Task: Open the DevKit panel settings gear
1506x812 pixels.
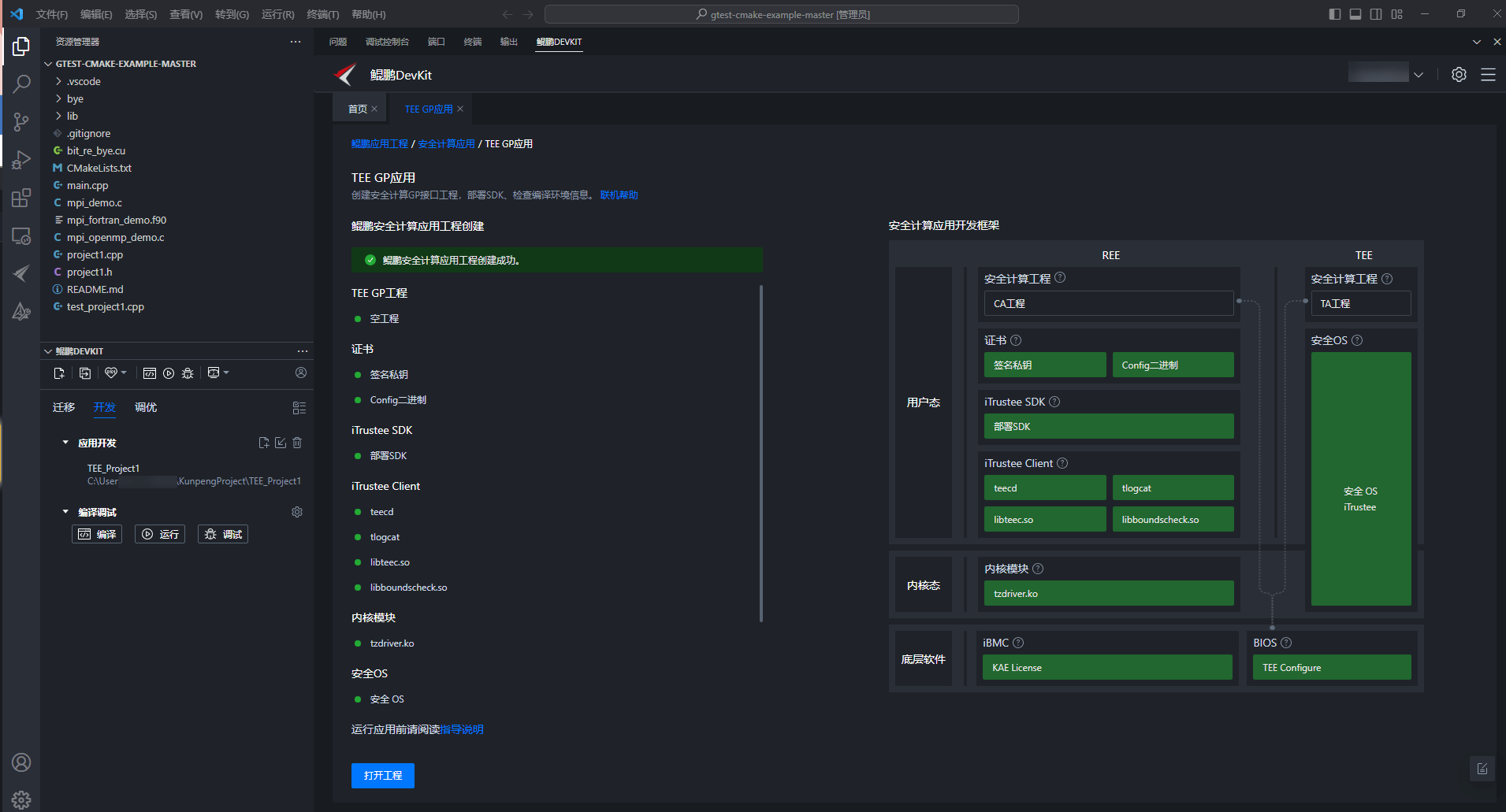Action: 1460,74
